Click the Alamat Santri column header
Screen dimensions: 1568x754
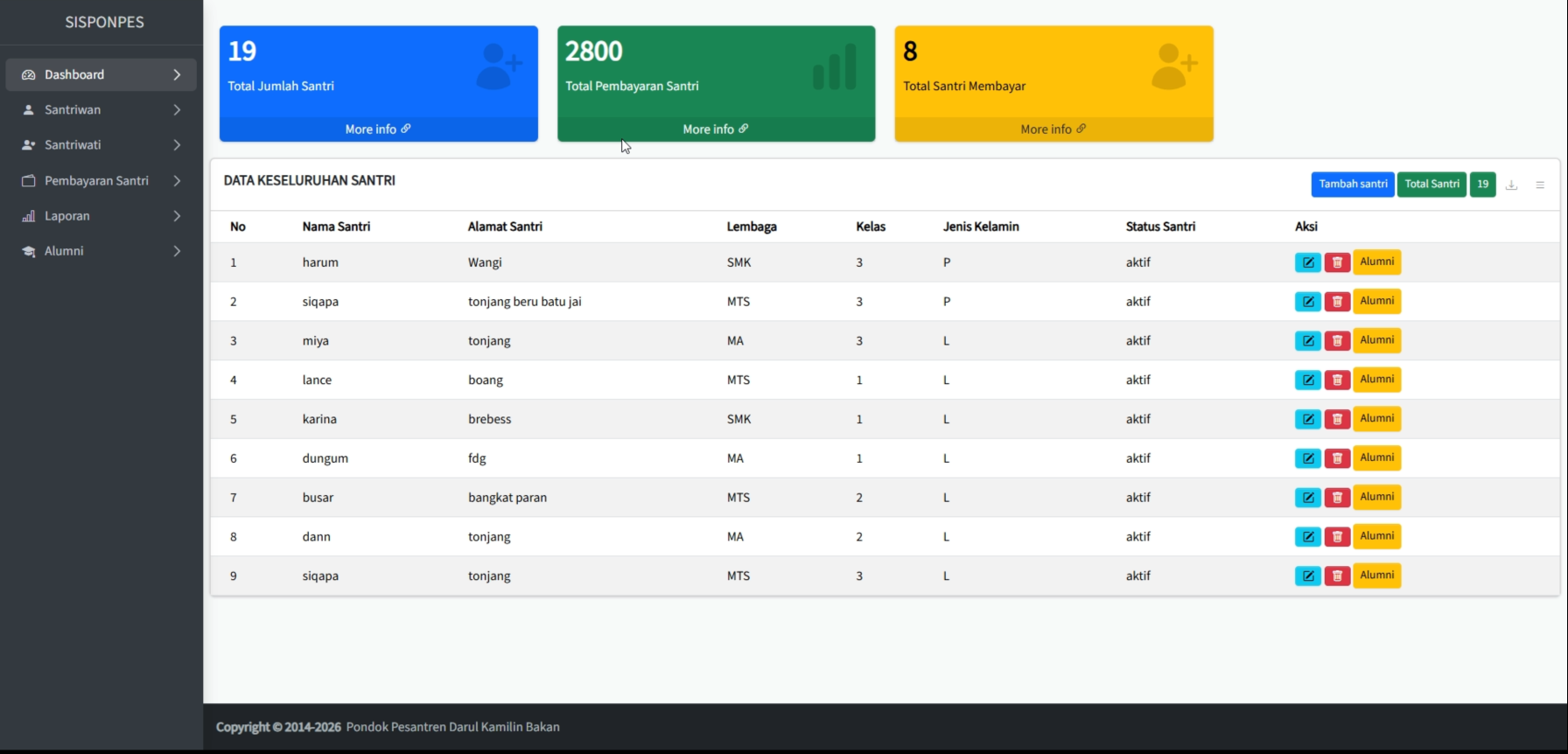[505, 227]
